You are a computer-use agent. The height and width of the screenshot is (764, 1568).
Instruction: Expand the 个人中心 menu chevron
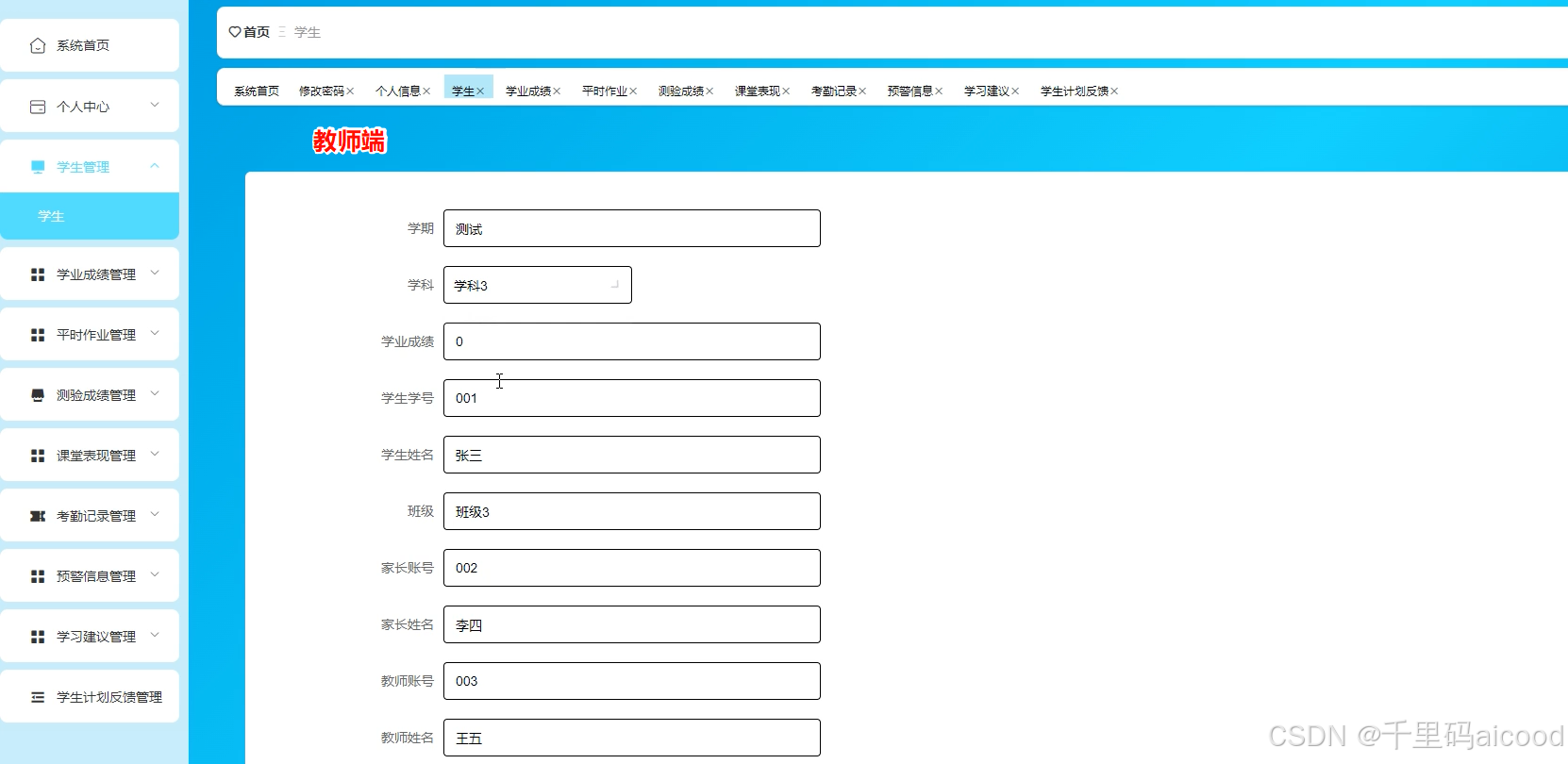tap(155, 106)
